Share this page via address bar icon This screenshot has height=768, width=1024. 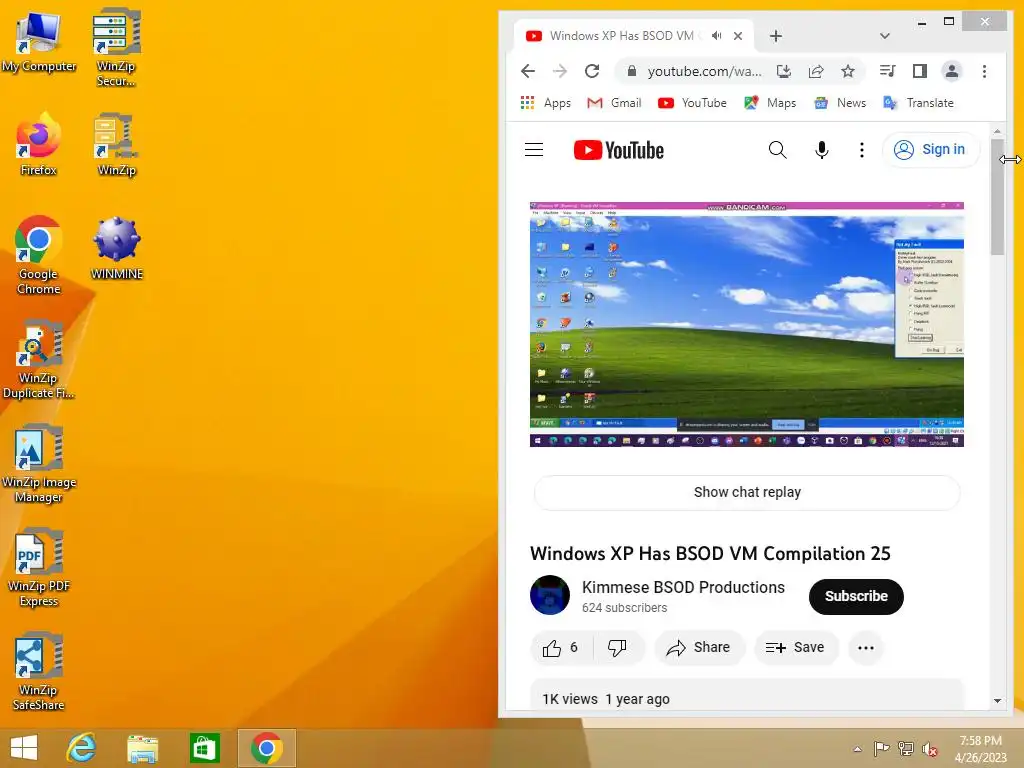(x=816, y=71)
